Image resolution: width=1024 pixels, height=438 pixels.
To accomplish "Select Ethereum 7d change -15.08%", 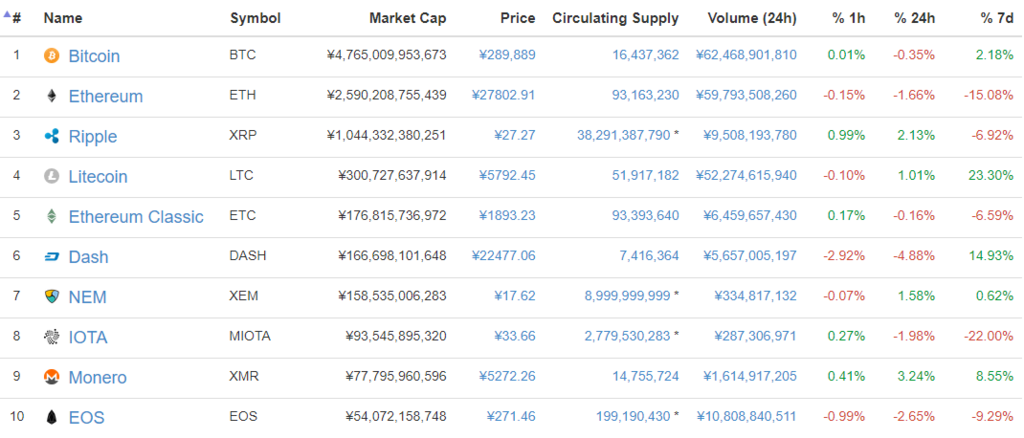I will coord(989,95).
